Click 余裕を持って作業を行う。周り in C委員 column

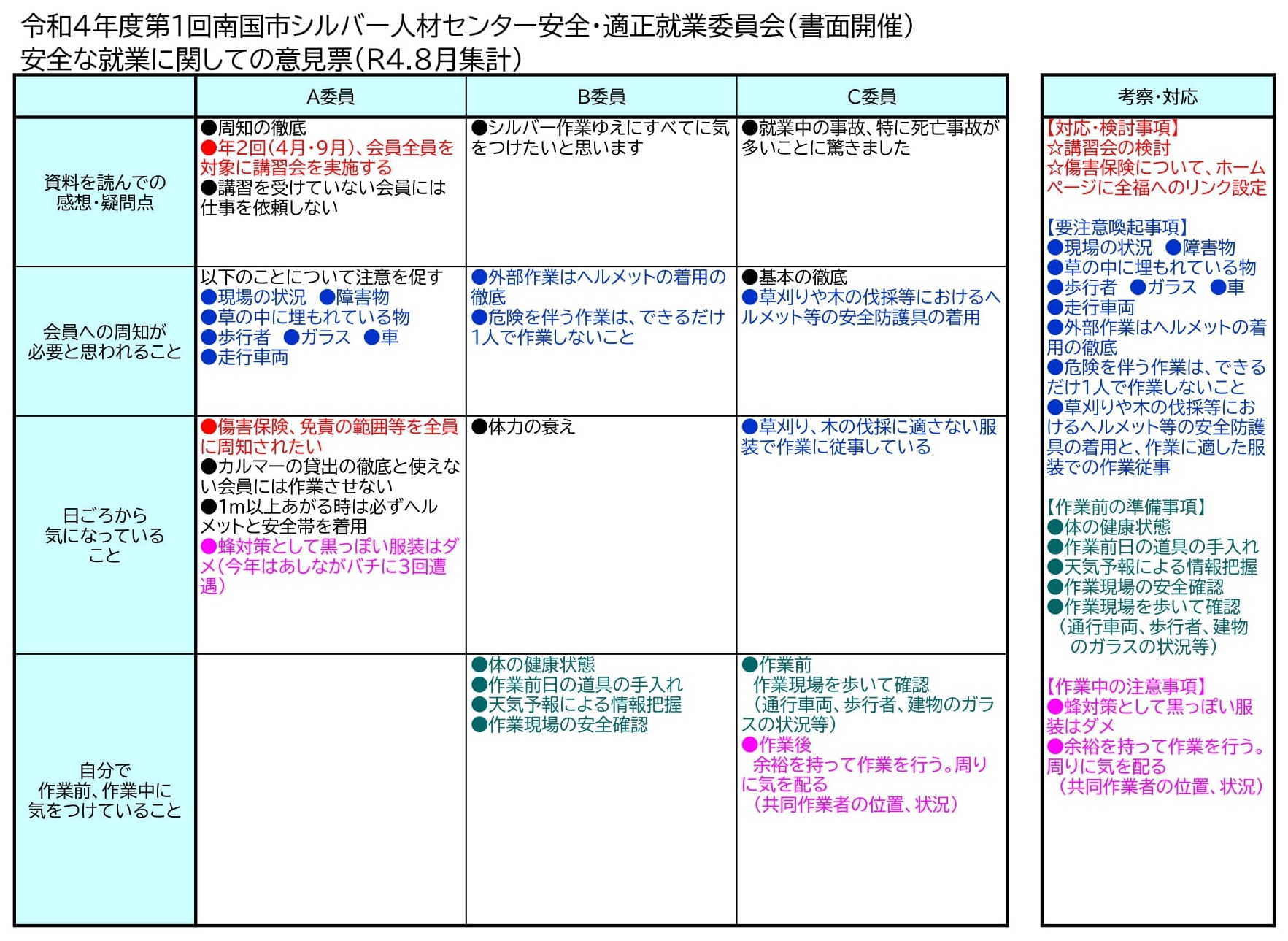click(870, 764)
